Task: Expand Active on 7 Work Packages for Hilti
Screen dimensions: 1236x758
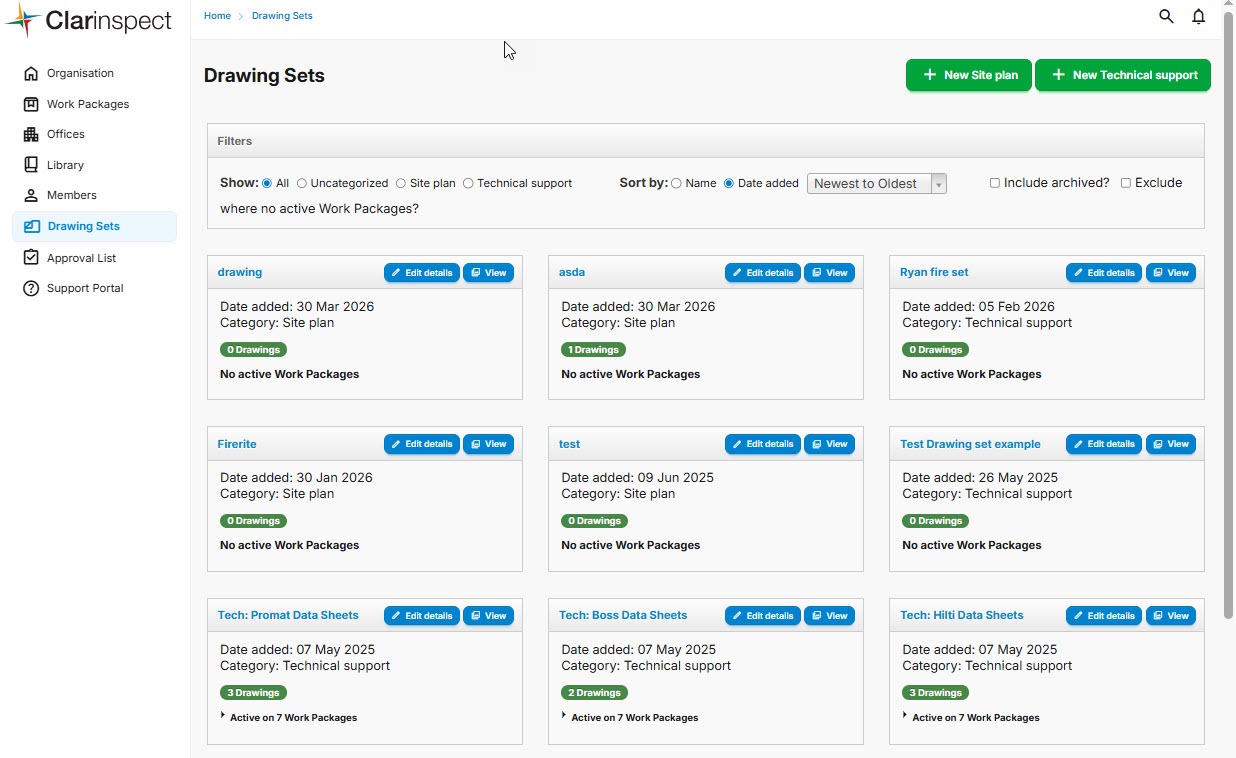Action: pos(905,715)
